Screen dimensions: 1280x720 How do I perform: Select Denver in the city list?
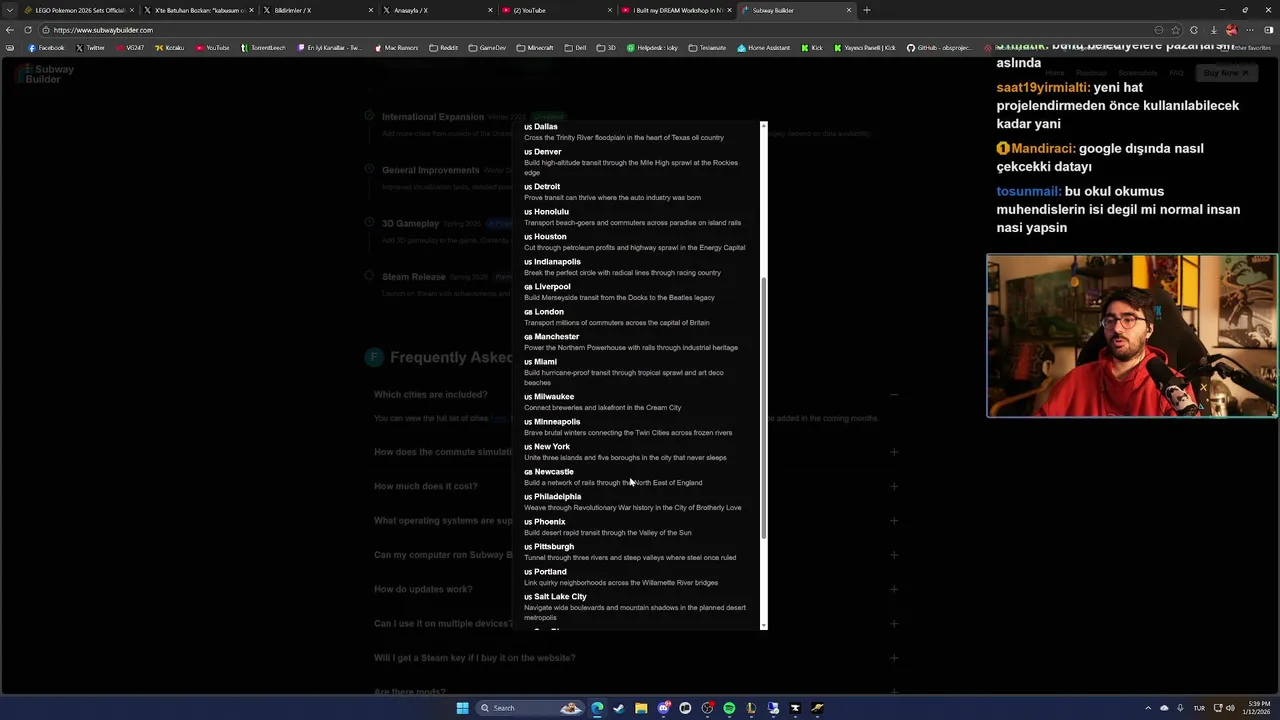(x=547, y=152)
